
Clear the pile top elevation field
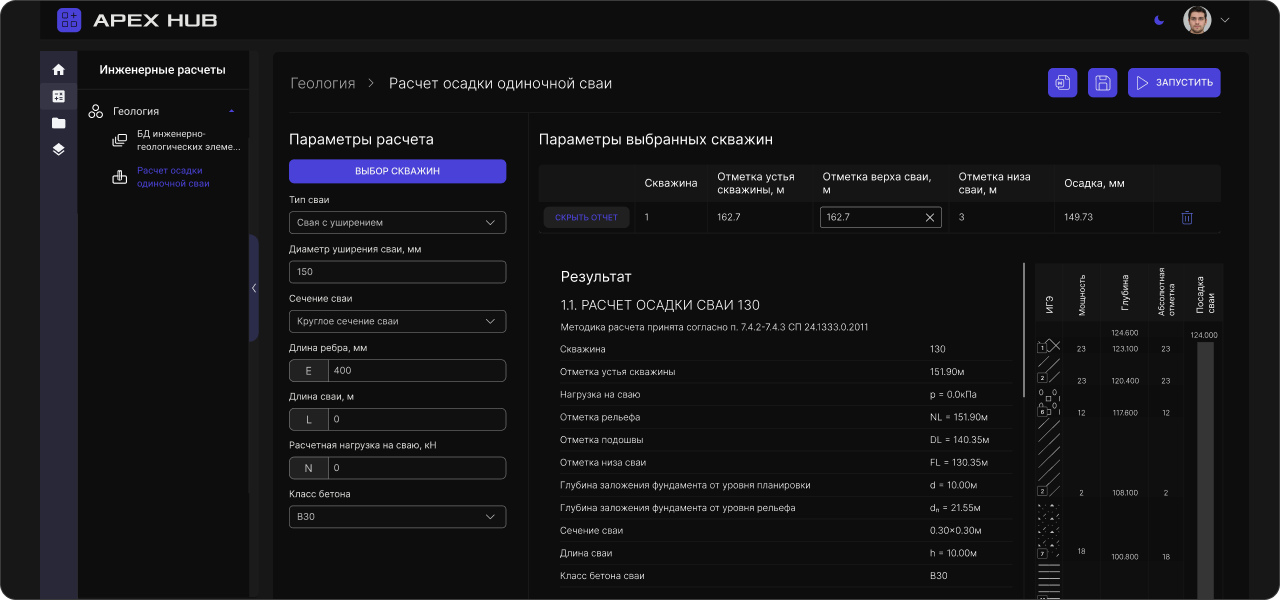click(929, 217)
